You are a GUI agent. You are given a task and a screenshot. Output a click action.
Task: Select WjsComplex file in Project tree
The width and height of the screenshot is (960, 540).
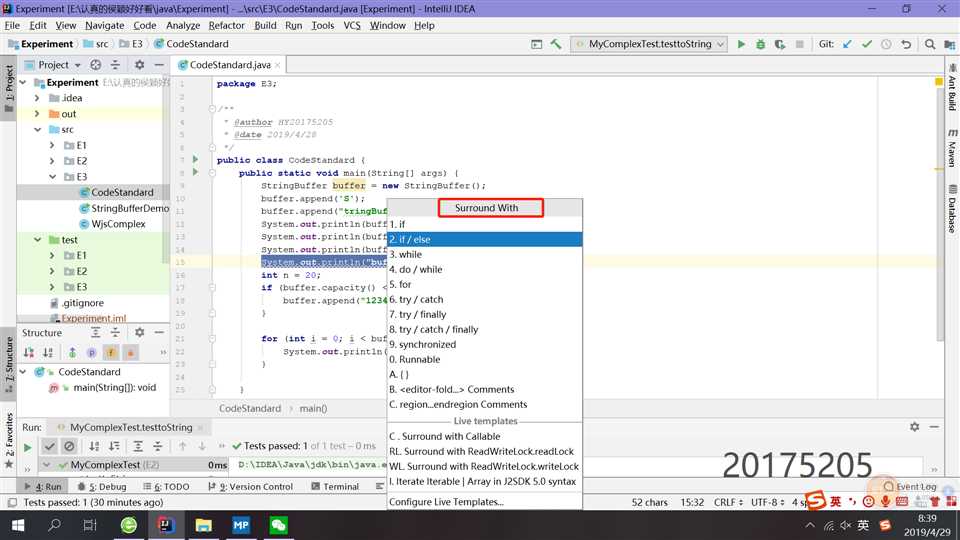(113, 224)
